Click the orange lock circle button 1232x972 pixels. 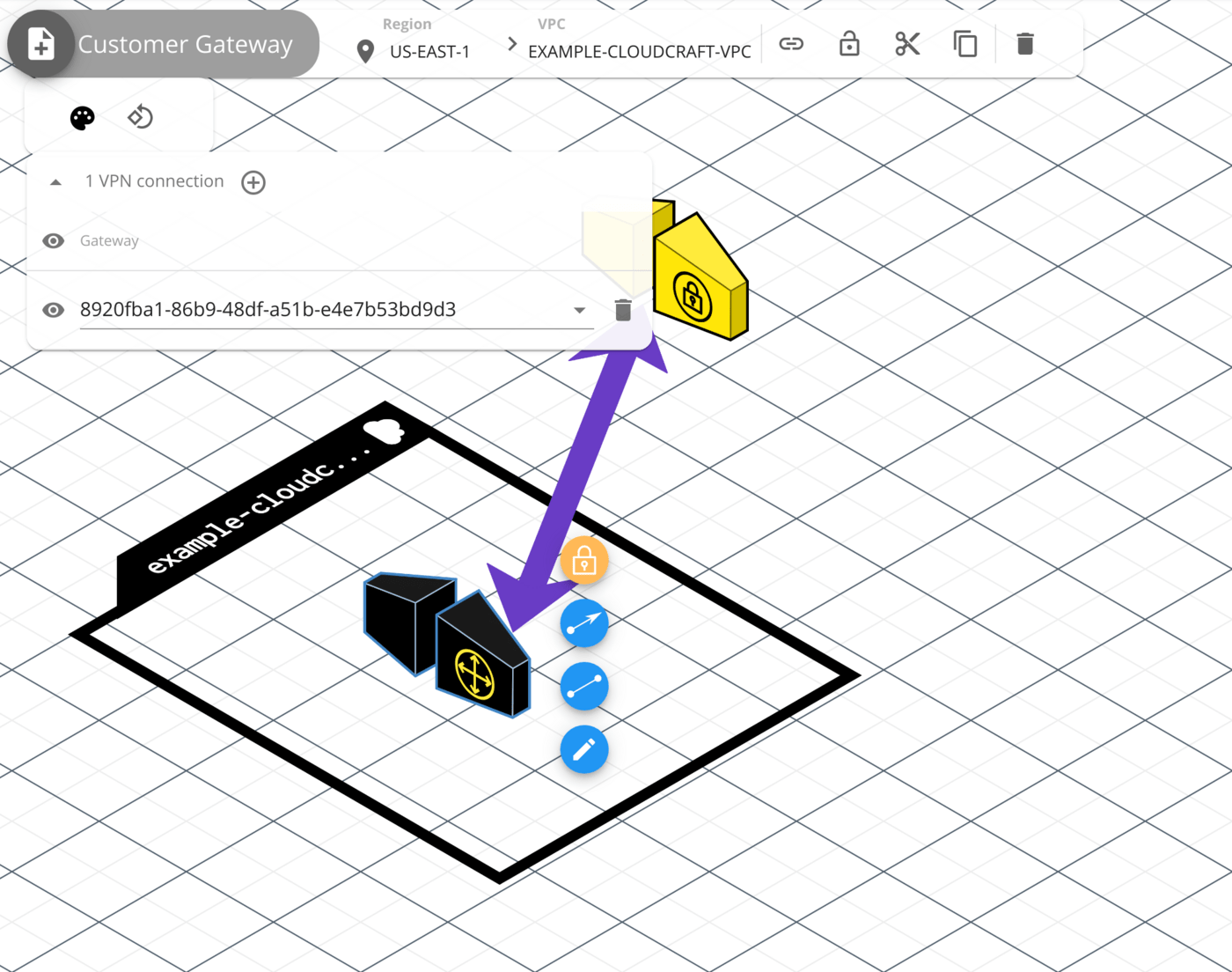pos(584,561)
